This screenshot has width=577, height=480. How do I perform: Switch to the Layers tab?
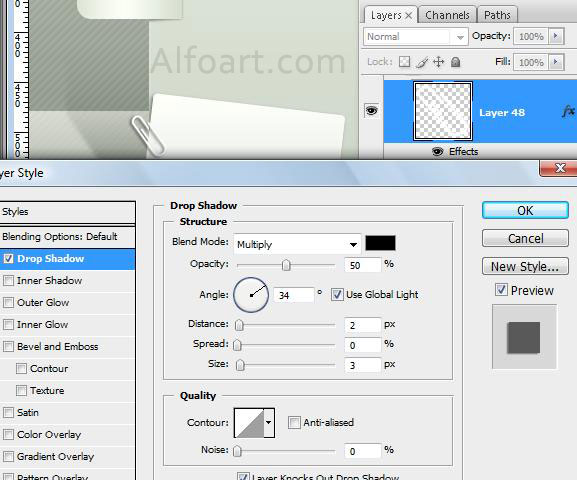[386, 15]
